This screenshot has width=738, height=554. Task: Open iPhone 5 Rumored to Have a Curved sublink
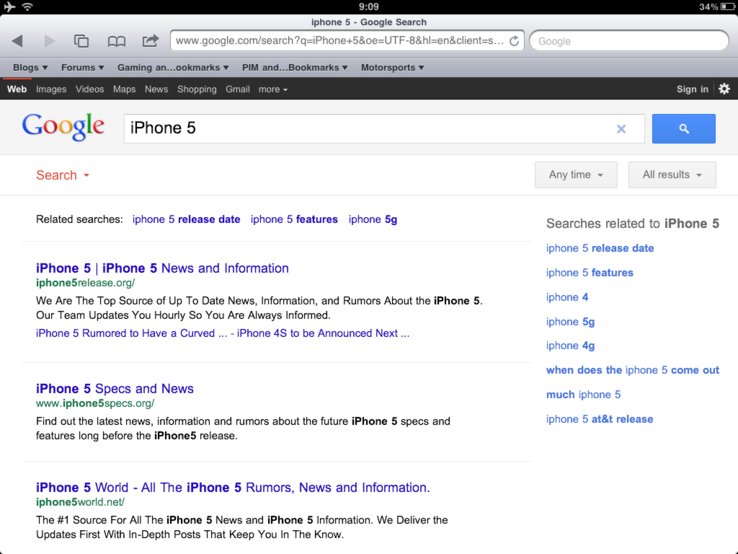(x=131, y=333)
